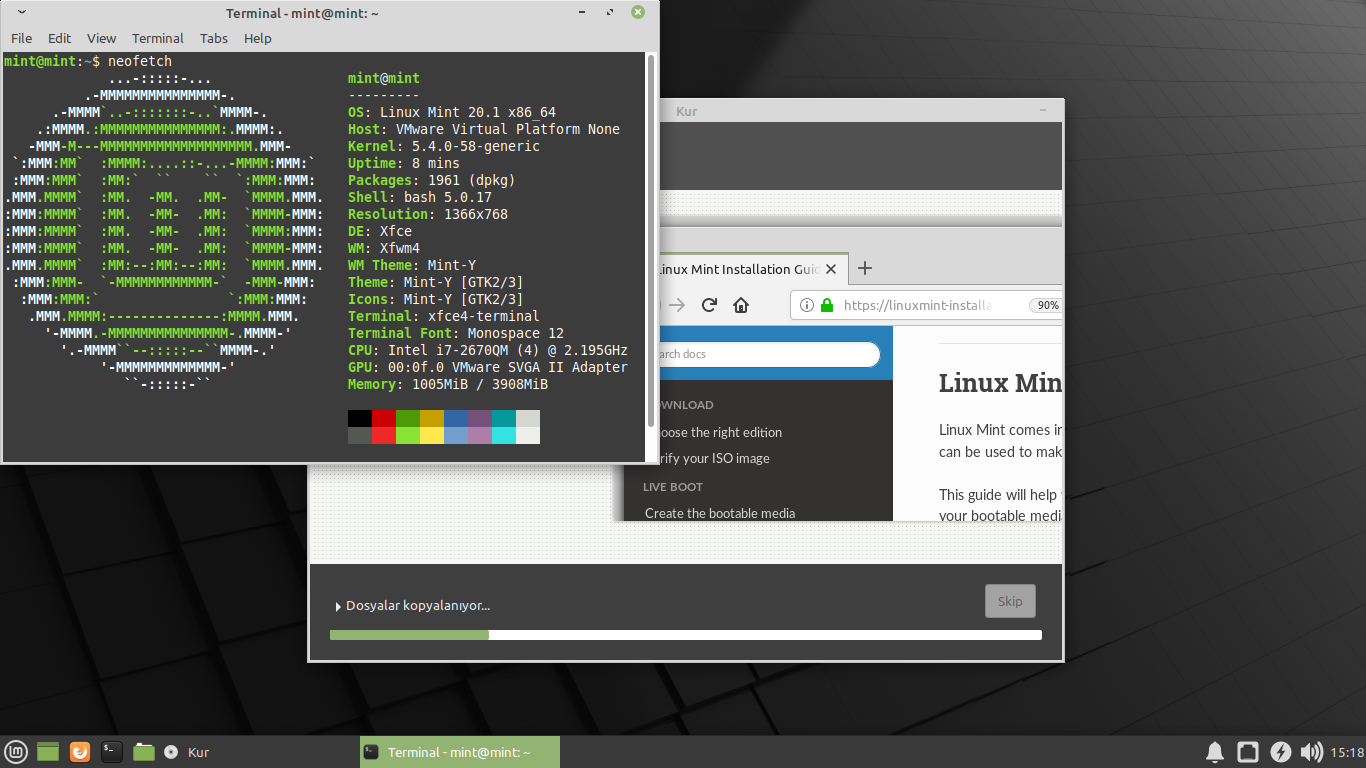Select the Linux Mint Installation Guide tab
Viewport: 1366px width, 768px height.
(752, 269)
